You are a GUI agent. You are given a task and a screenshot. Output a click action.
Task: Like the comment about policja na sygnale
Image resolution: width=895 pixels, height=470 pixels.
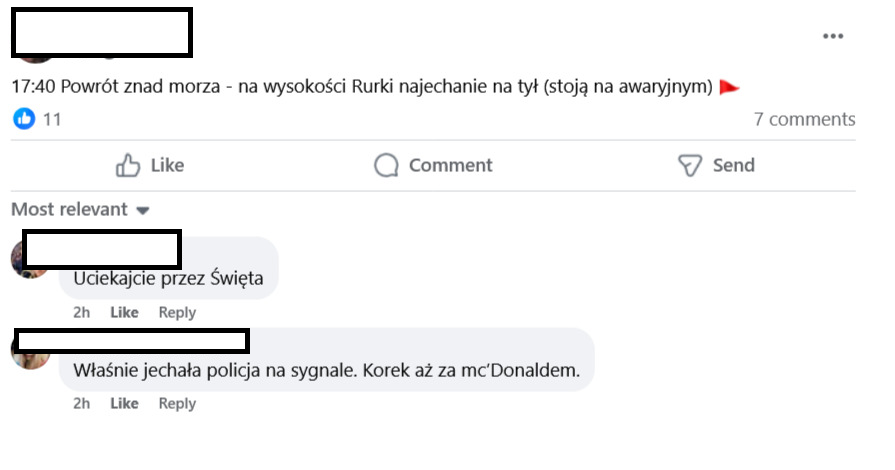[124, 403]
